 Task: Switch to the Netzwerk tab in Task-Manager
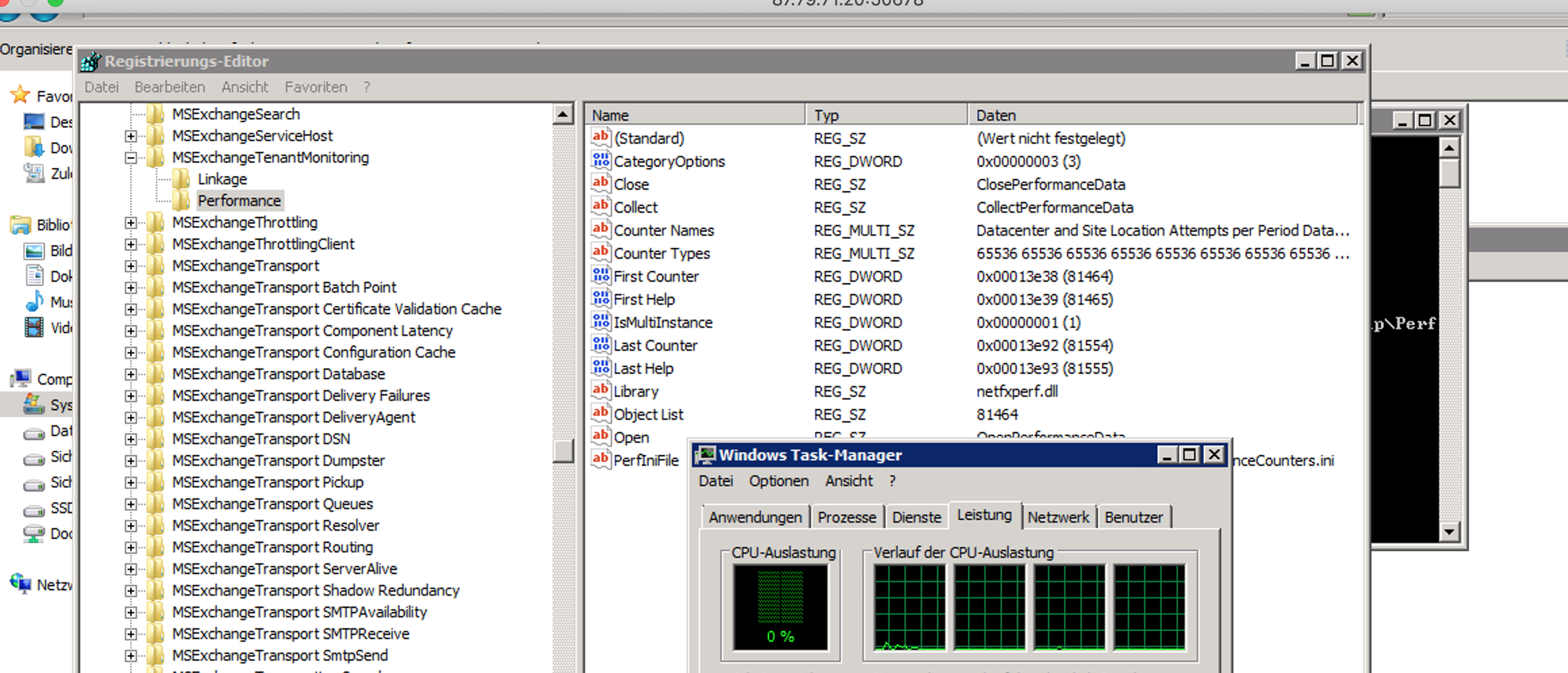[x=1058, y=517]
